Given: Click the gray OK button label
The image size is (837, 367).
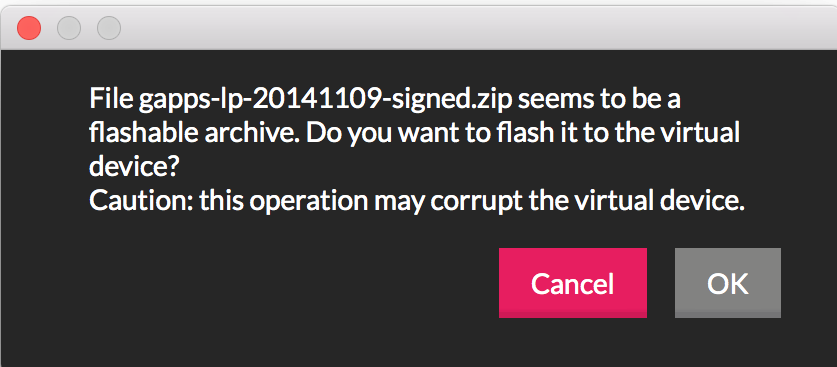Looking at the screenshot, I should point(728,283).
